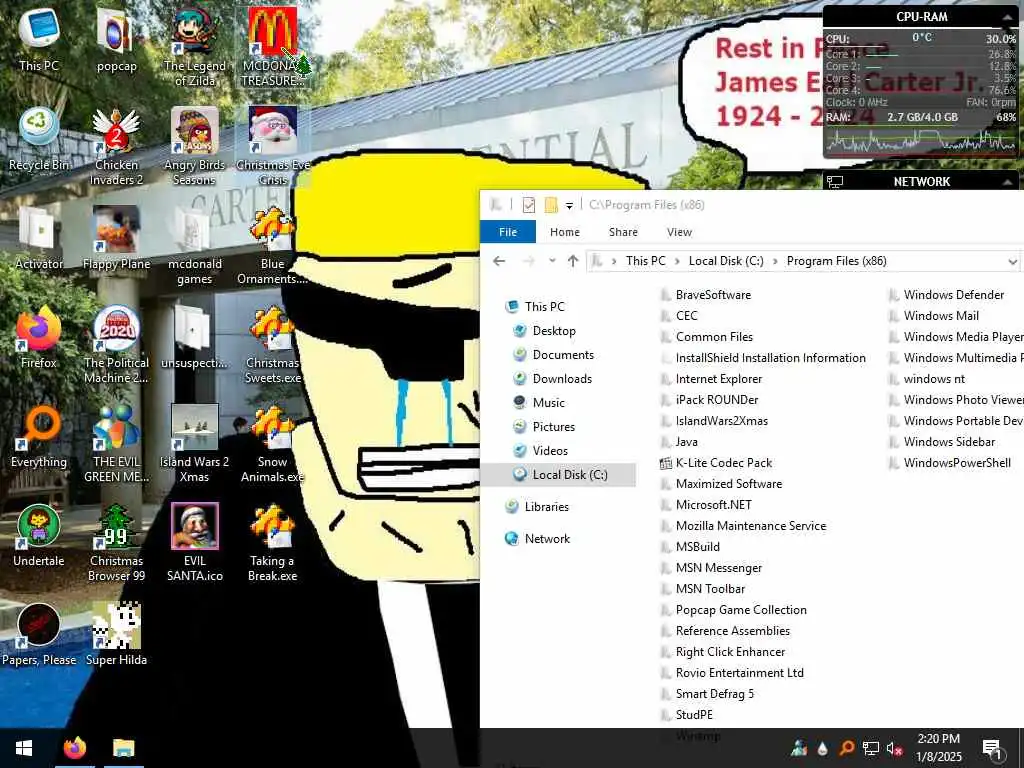
Task: Open recent locations dropdown arrow
Action: click(552, 261)
